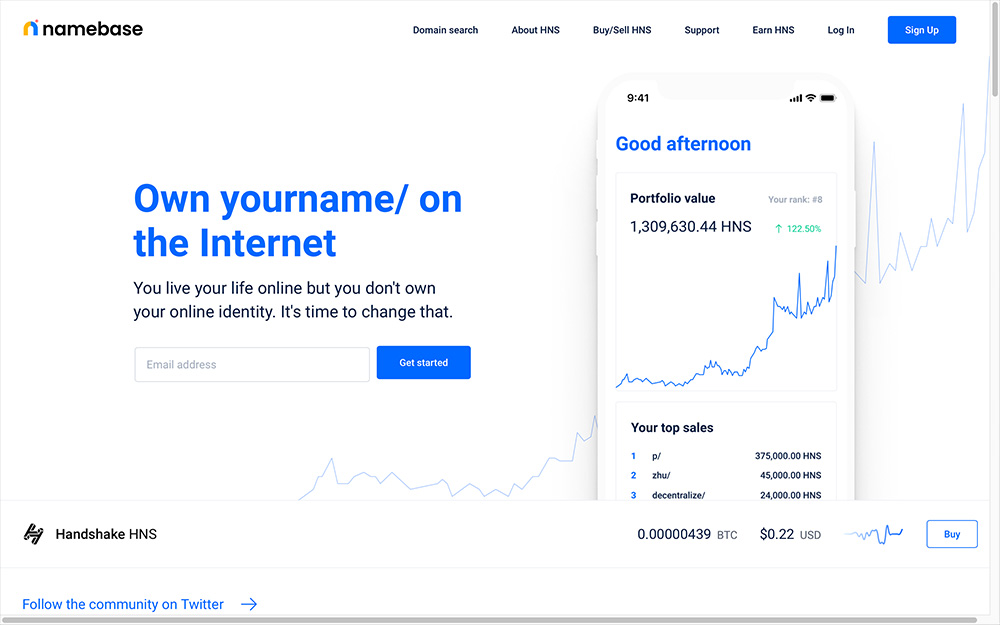Click the namebase wordmark text
The image size is (1000, 625).
tap(92, 29)
